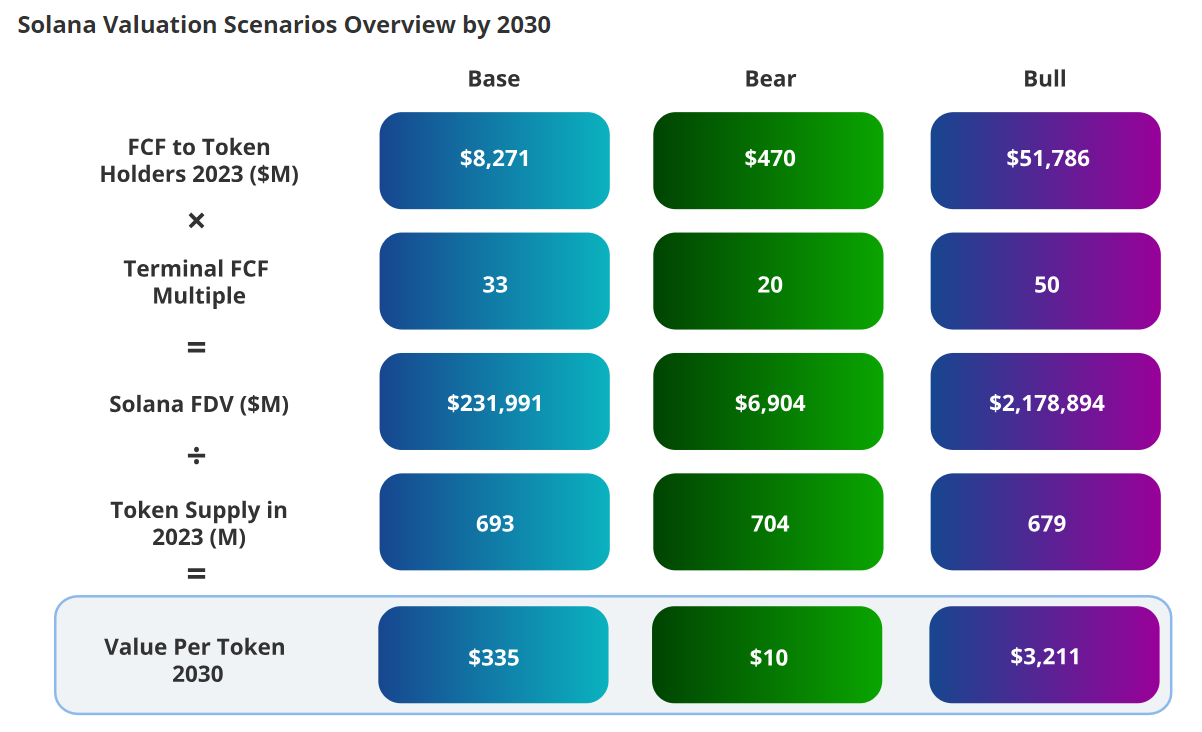Click the Bear token supply 704
1202x732 pixels.
[768, 522]
